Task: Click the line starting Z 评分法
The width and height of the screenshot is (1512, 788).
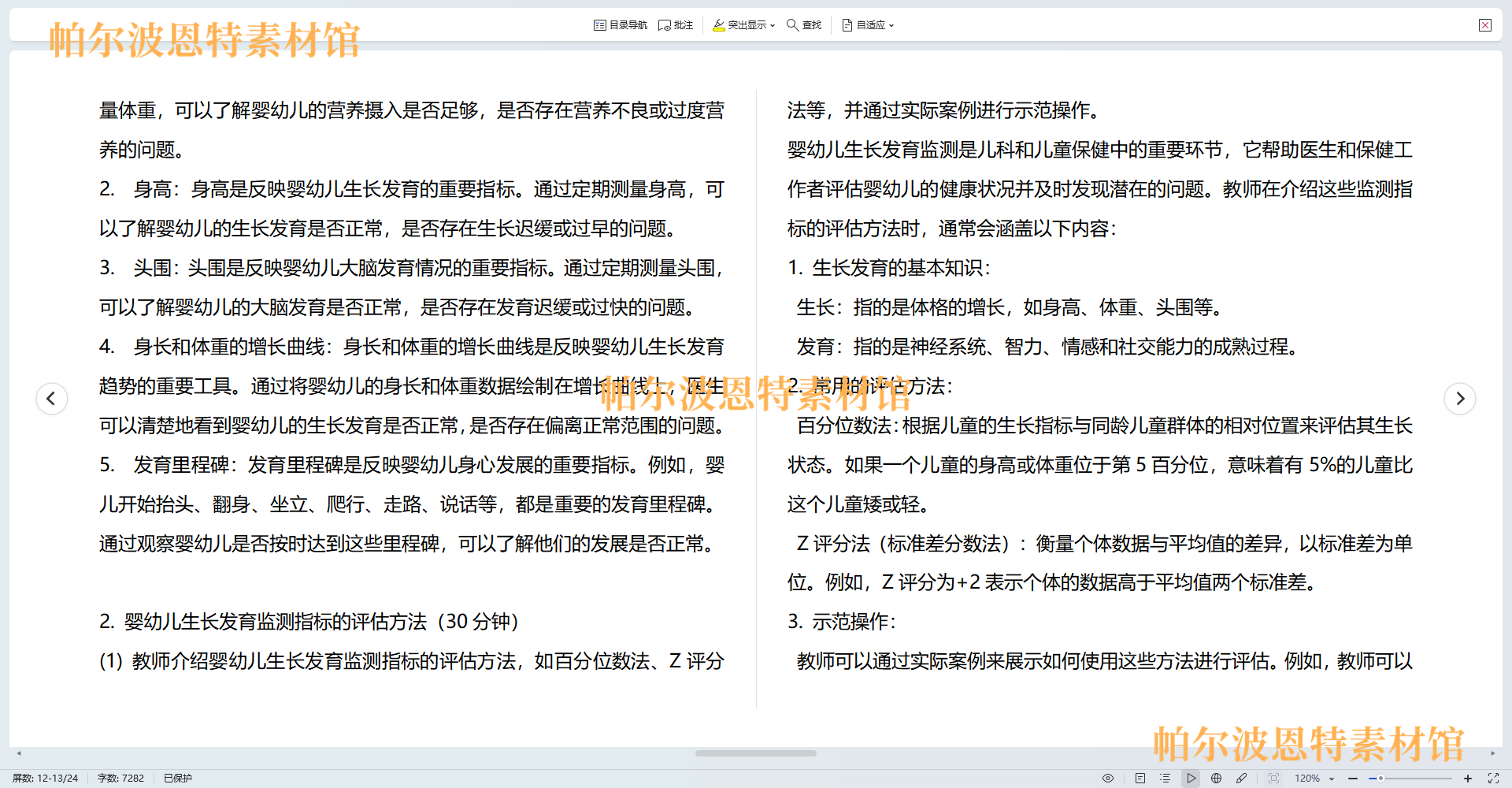Action: click(1105, 544)
